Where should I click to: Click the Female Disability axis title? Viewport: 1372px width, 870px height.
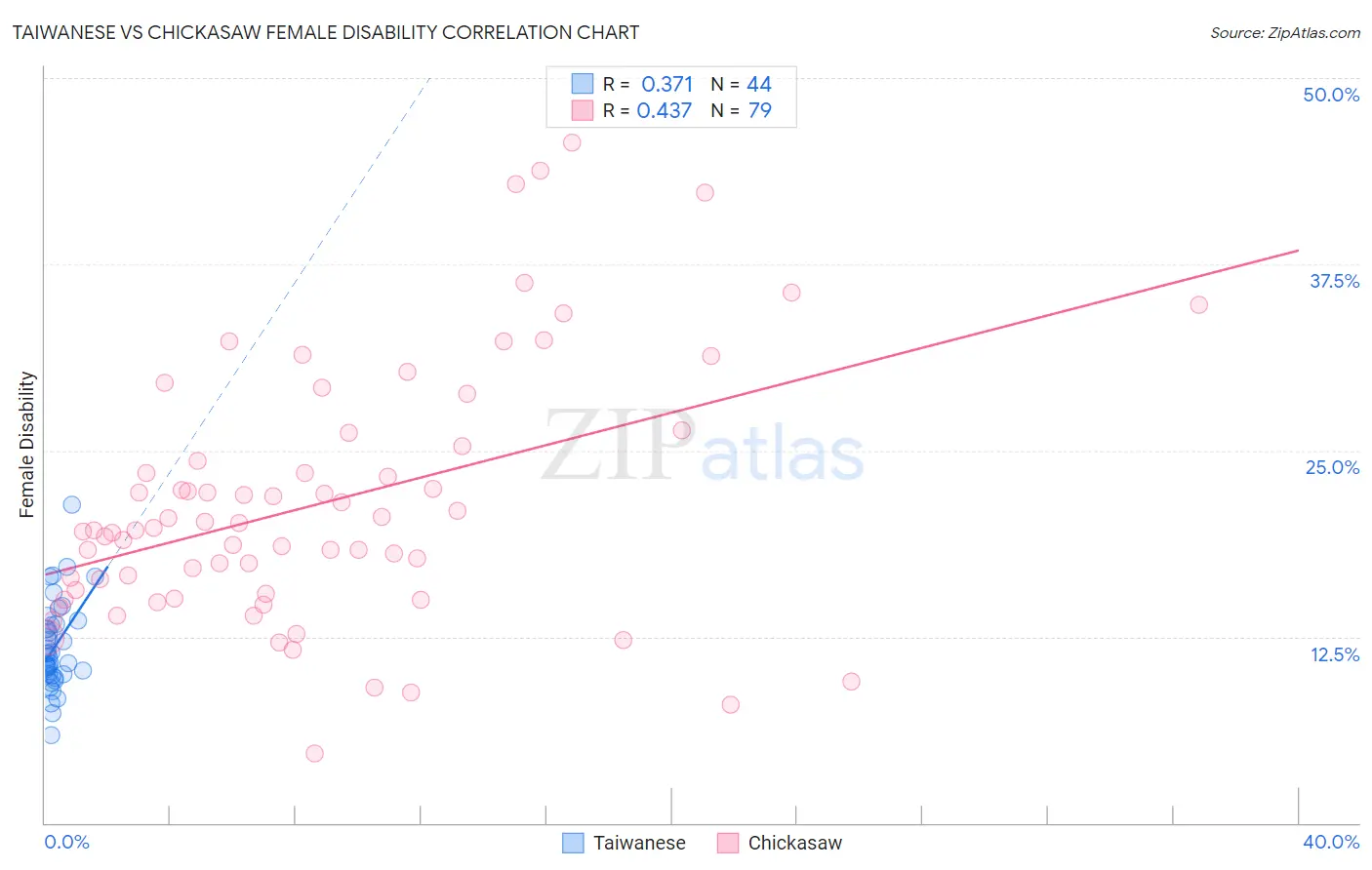coord(27,445)
